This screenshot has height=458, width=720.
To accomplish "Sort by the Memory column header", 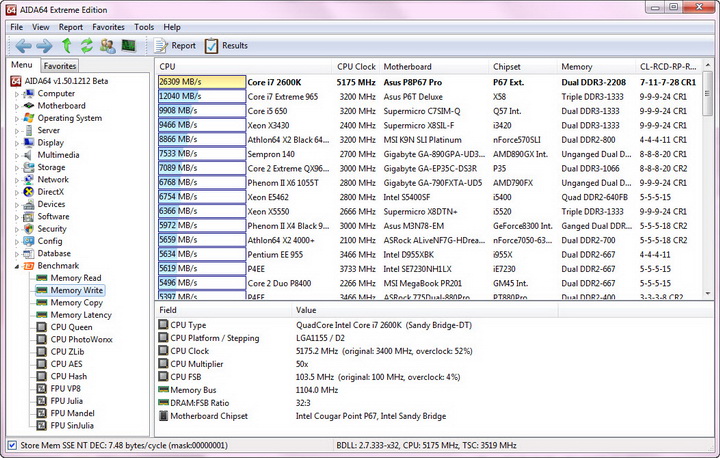I will coord(596,67).
